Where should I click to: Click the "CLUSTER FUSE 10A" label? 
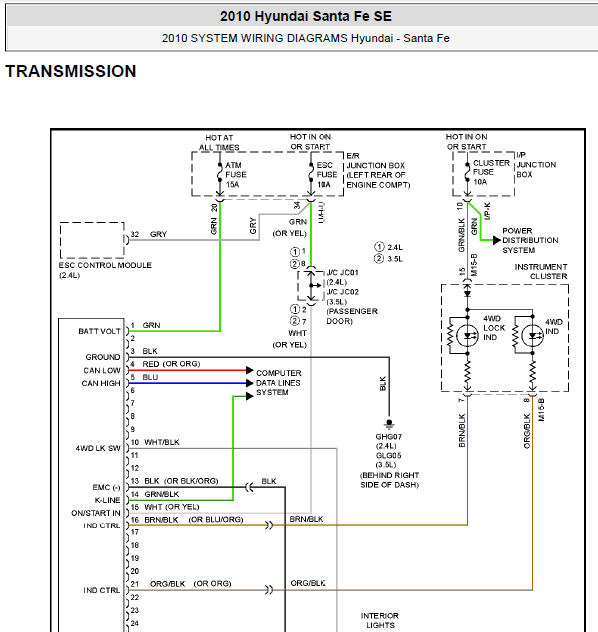[x=491, y=172]
